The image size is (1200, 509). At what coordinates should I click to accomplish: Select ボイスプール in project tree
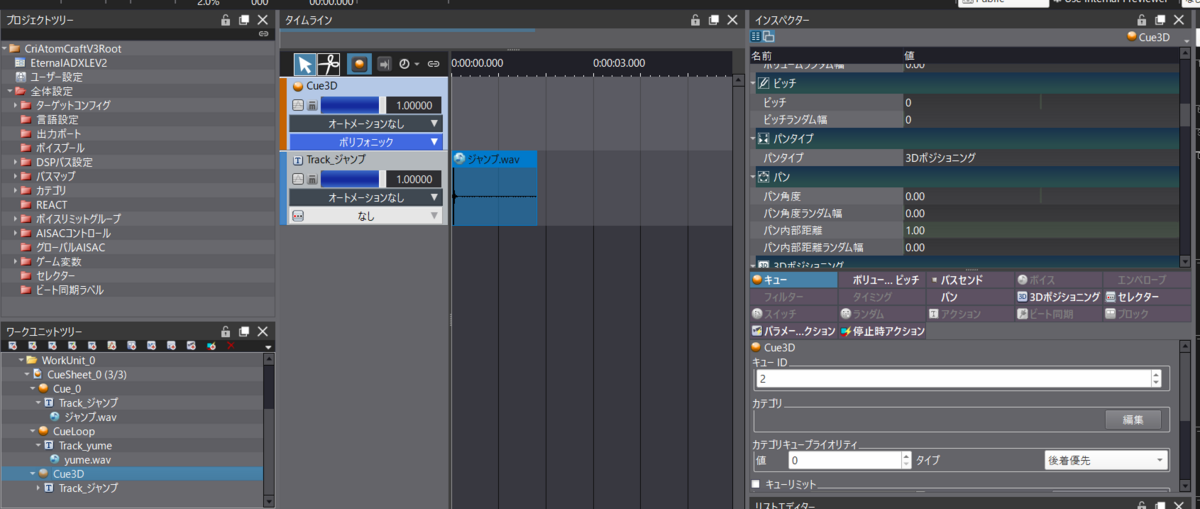coord(60,147)
